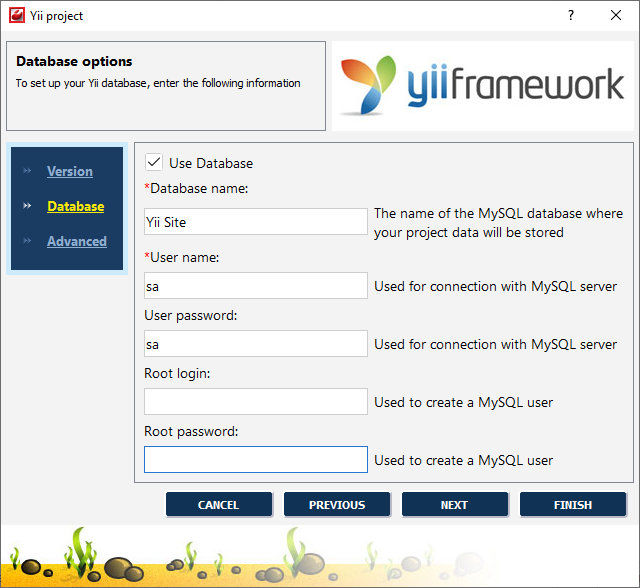
Task: Click the arrow icon beside Database
Action: [27, 206]
